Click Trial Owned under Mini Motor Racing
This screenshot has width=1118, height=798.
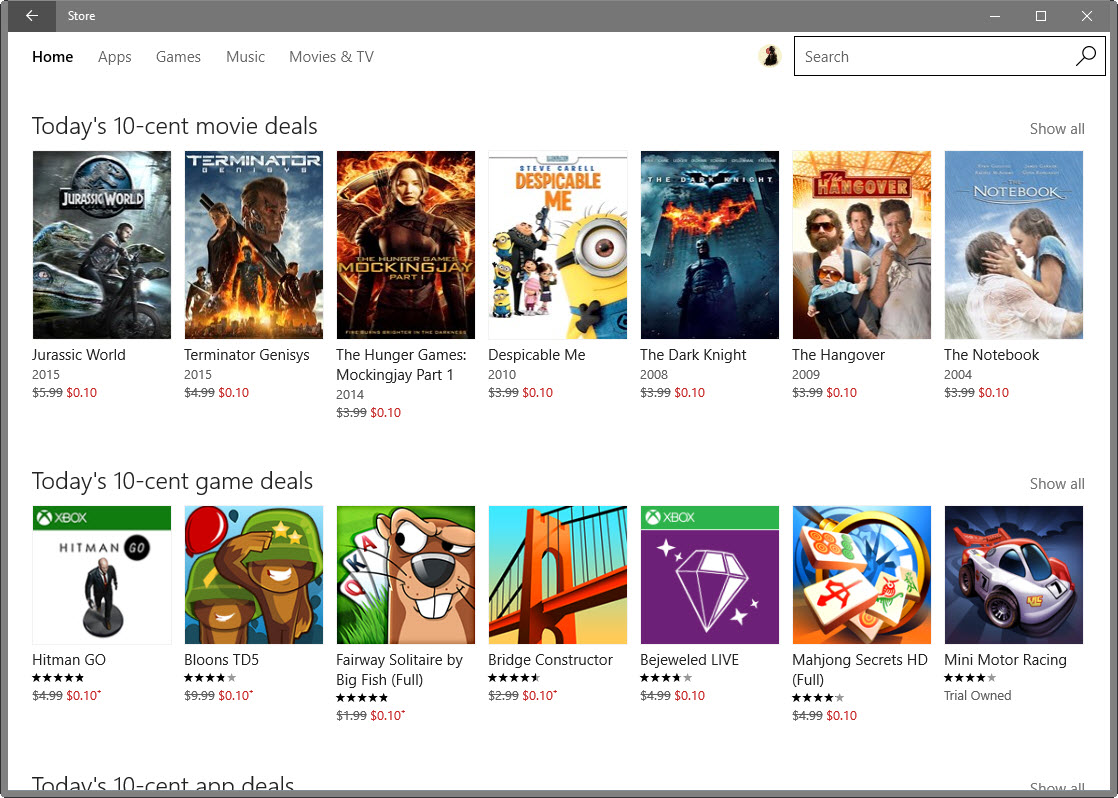point(978,695)
